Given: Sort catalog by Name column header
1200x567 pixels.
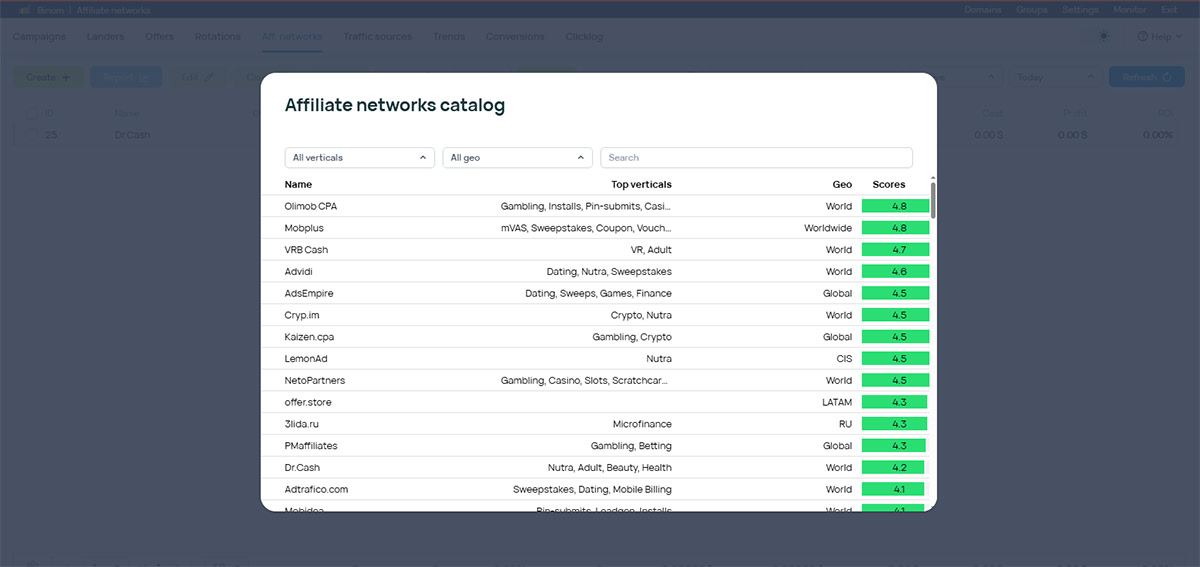Looking at the screenshot, I should click(x=298, y=184).
